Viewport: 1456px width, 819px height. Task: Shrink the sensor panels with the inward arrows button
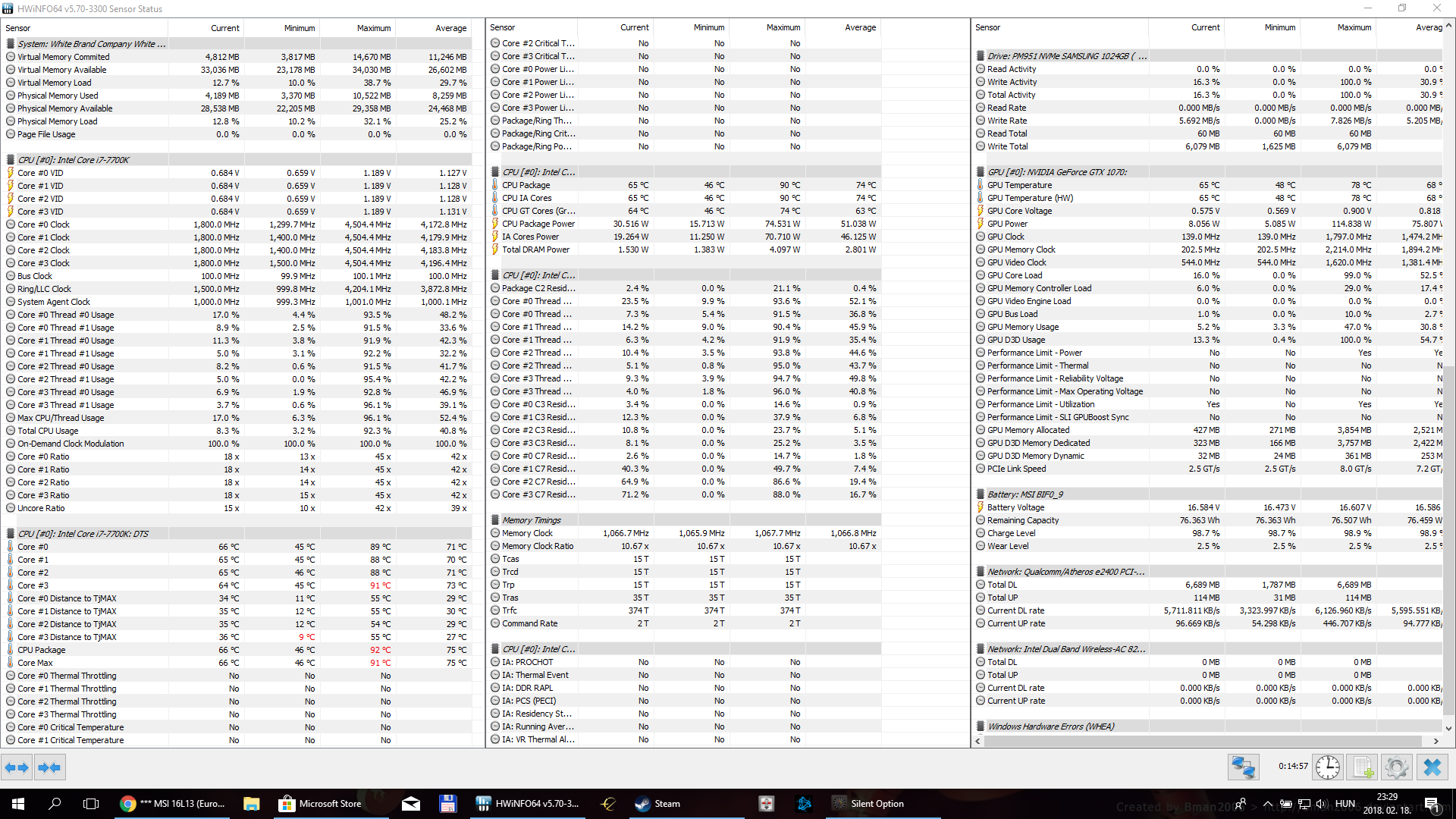pyautogui.click(x=49, y=767)
